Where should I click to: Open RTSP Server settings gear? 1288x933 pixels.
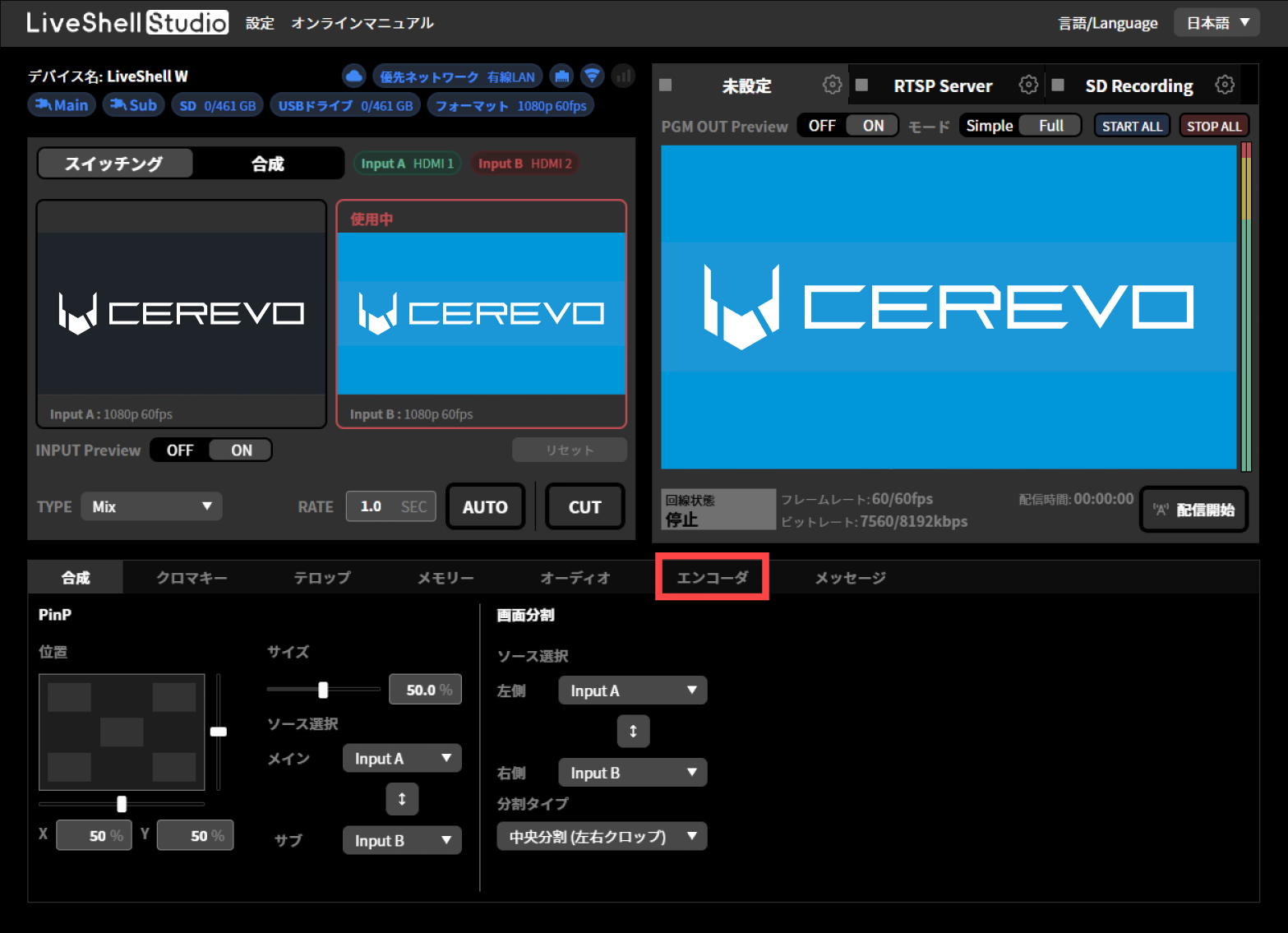[x=1028, y=84]
